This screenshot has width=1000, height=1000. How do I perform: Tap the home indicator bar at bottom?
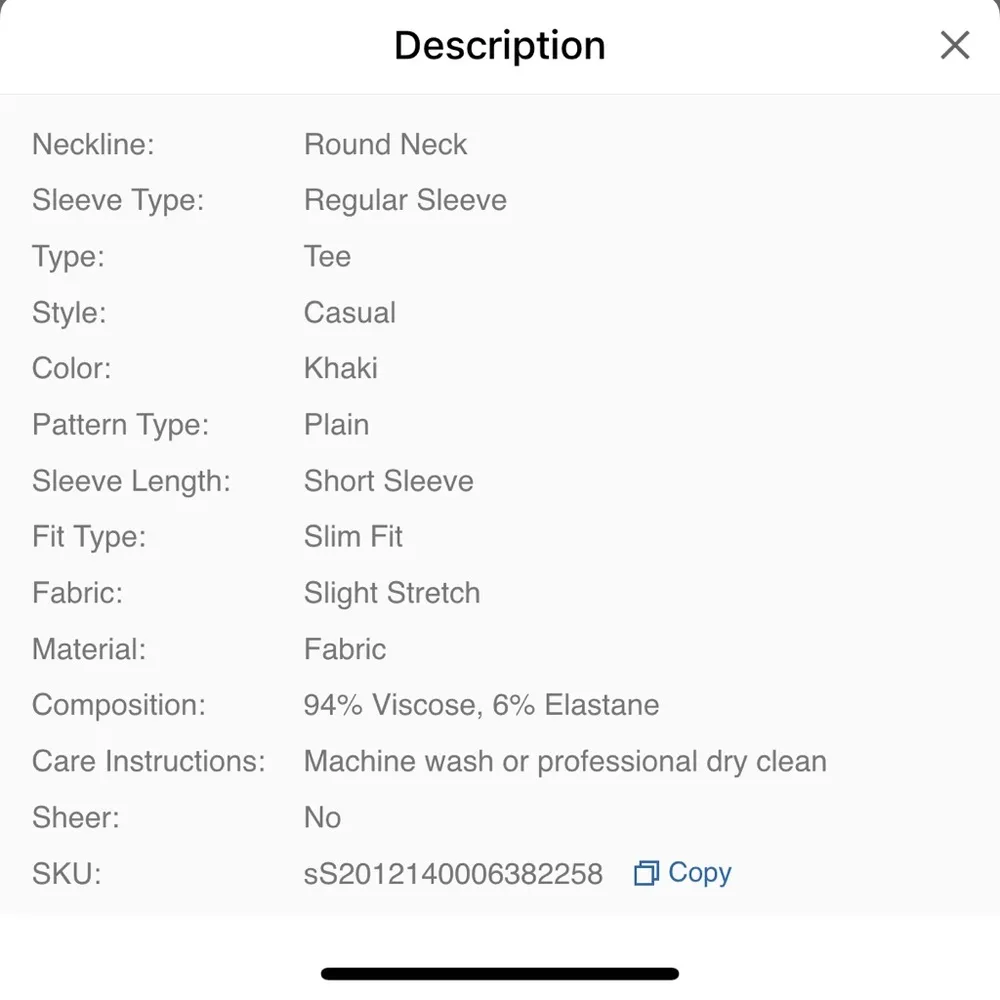500,973
